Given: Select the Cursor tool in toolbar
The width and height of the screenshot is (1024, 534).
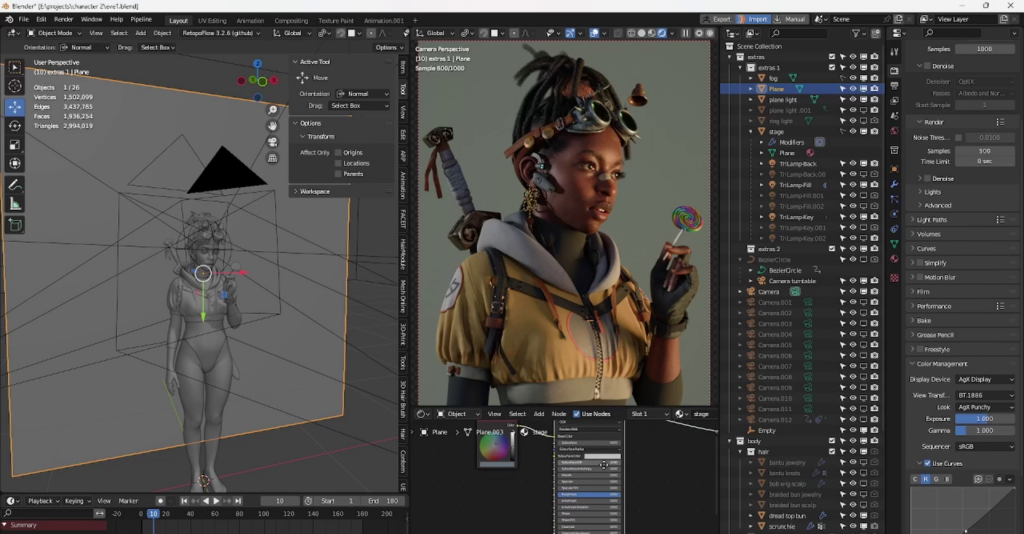Looking at the screenshot, I should (14, 86).
